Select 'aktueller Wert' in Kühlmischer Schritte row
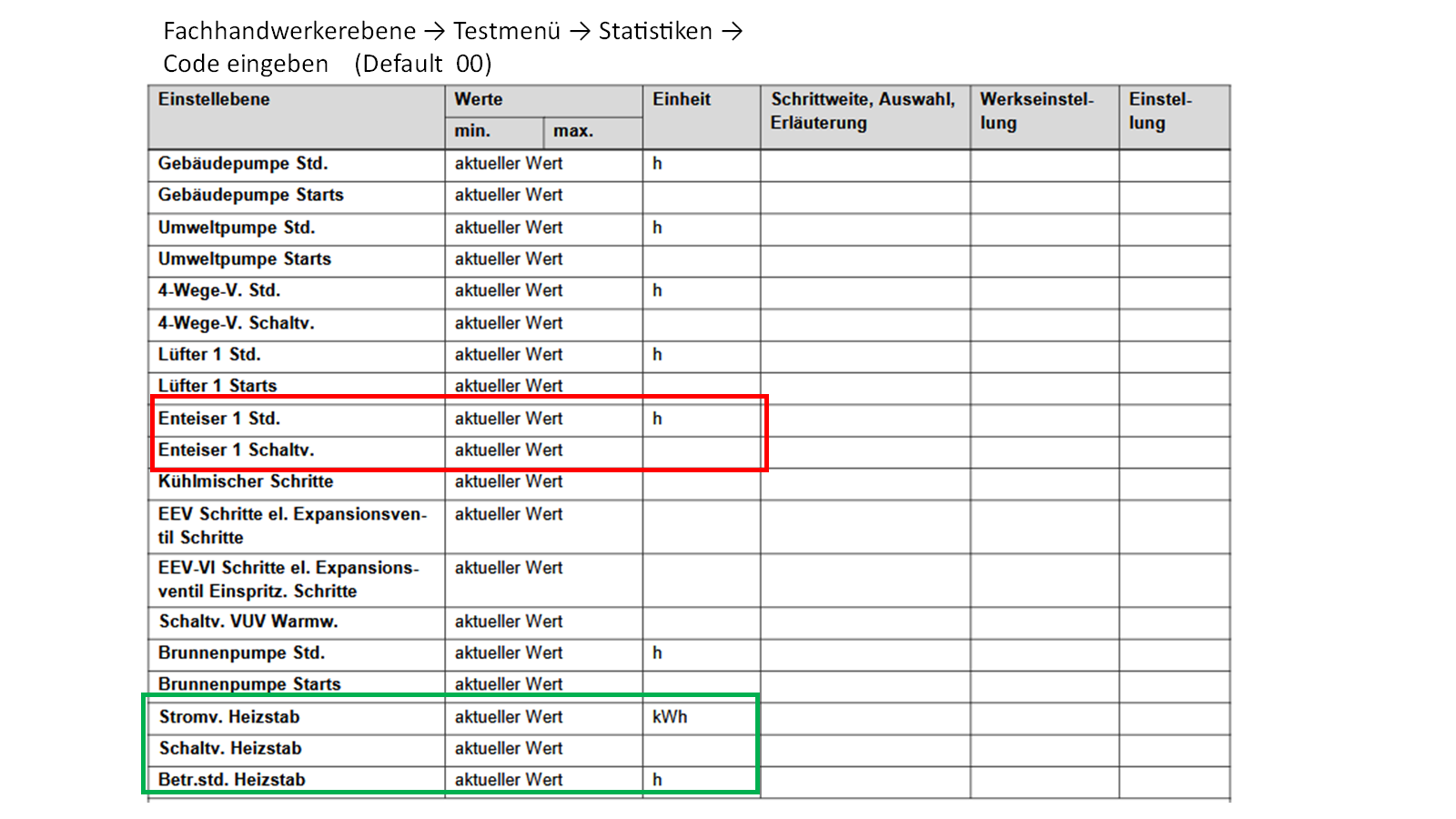 pos(509,481)
